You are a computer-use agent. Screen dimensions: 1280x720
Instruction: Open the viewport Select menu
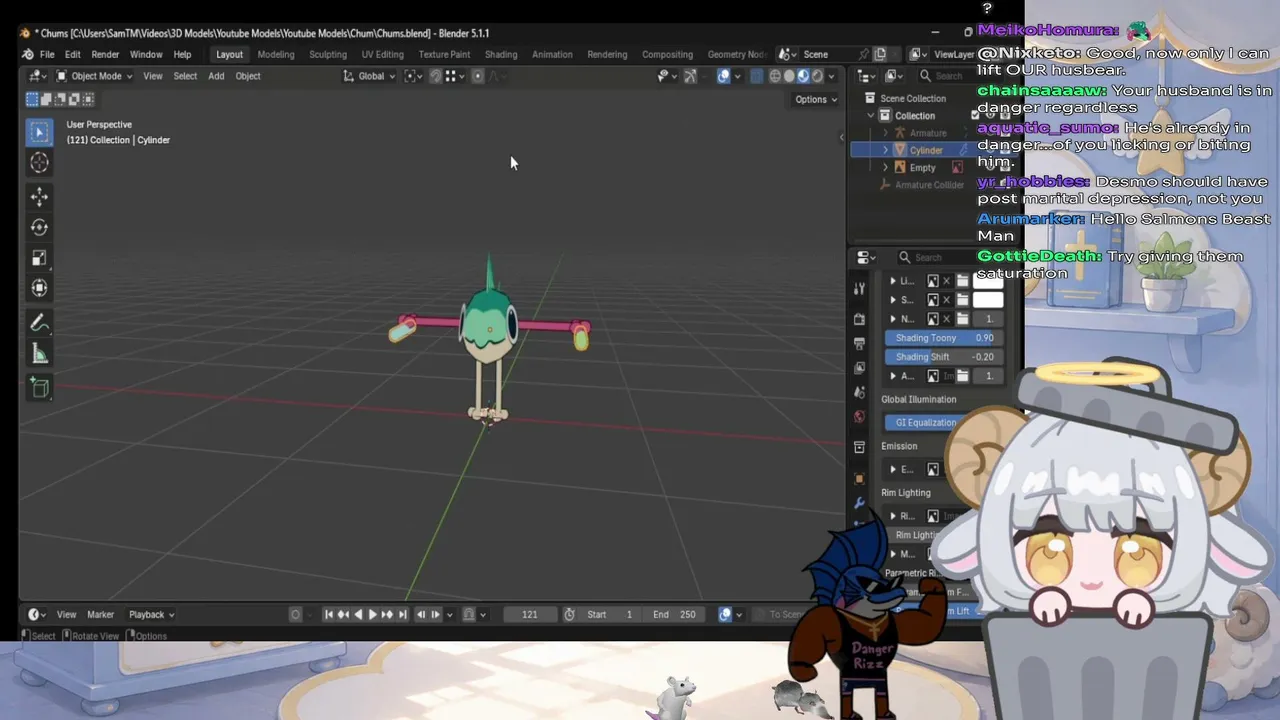pyautogui.click(x=185, y=76)
